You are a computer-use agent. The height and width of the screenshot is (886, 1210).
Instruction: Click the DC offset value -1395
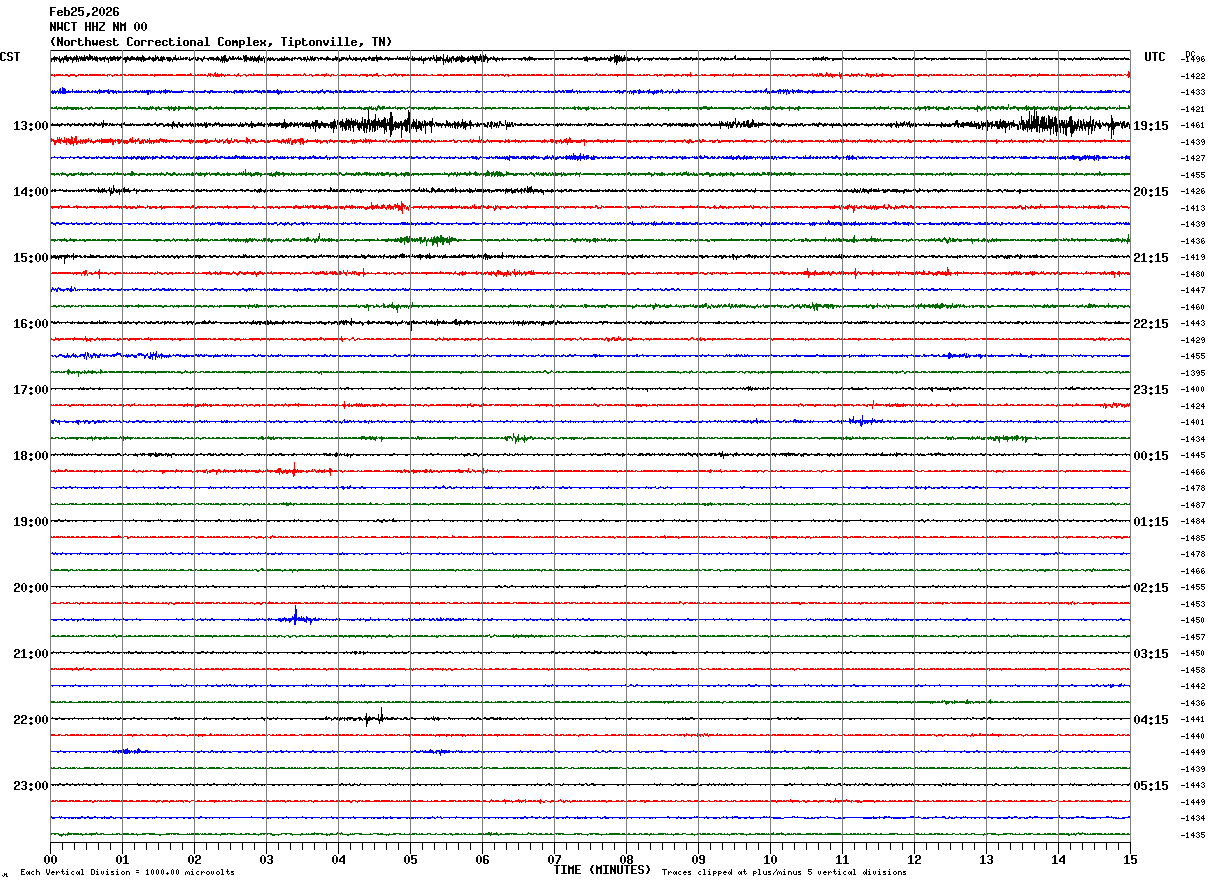pos(1192,373)
